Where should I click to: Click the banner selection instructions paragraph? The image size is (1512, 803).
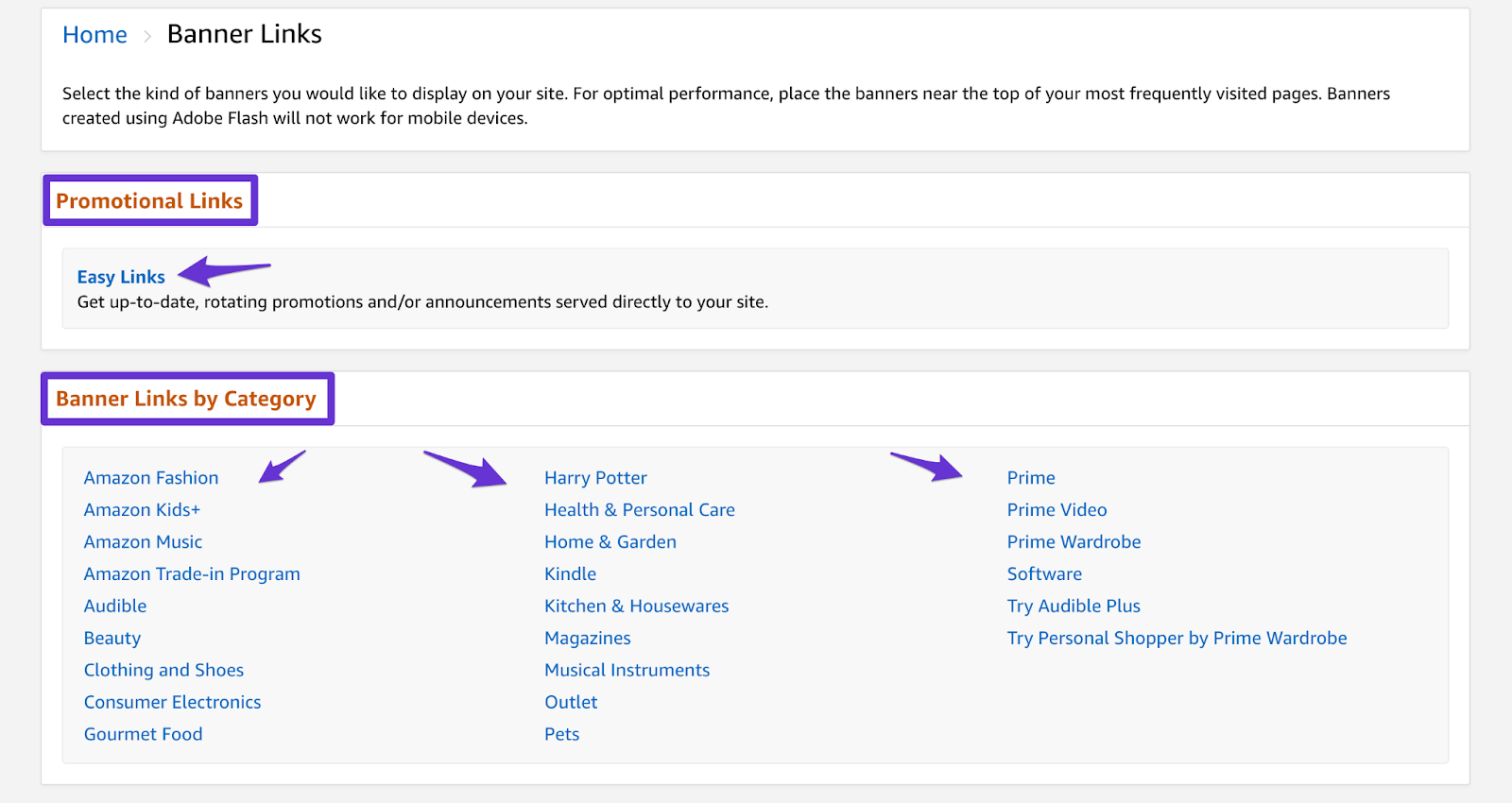[x=726, y=106]
